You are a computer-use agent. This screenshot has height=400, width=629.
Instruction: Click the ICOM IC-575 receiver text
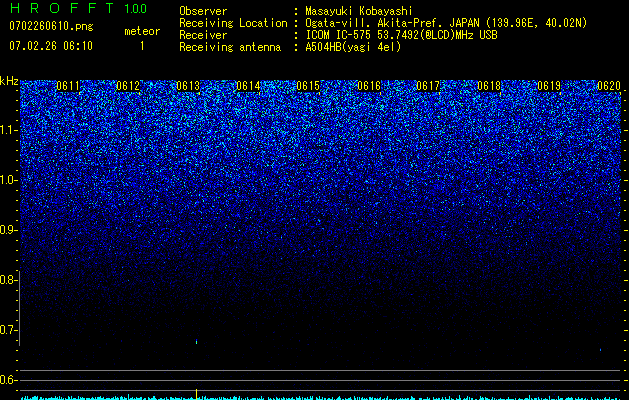(x=401, y=35)
